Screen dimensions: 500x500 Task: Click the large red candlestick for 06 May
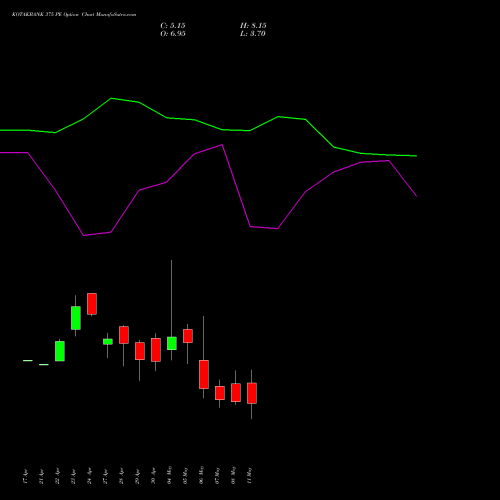point(204,374)
